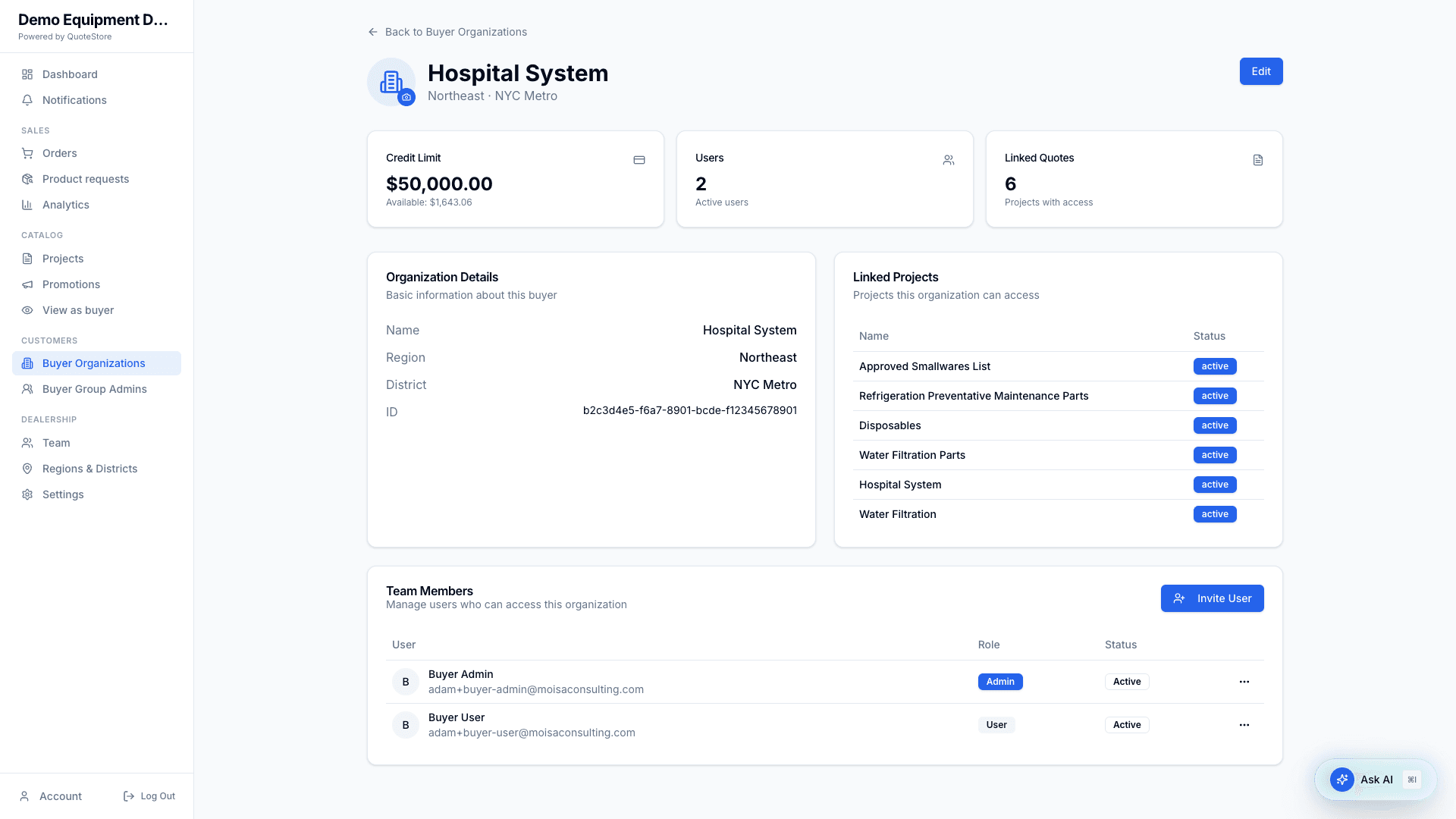Click the User role badge

point(996,725)
